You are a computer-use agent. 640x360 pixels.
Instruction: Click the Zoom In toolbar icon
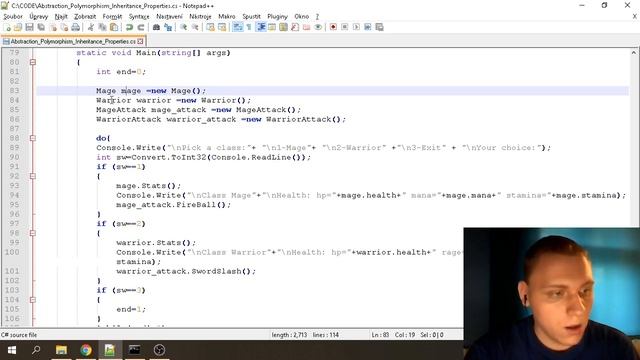pyautogui.click(x=183, y=27)
